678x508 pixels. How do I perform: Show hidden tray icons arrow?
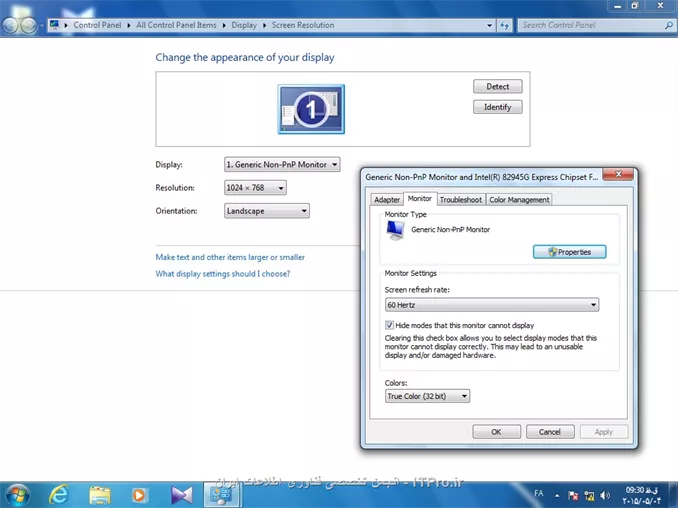(x=557, y=495)
